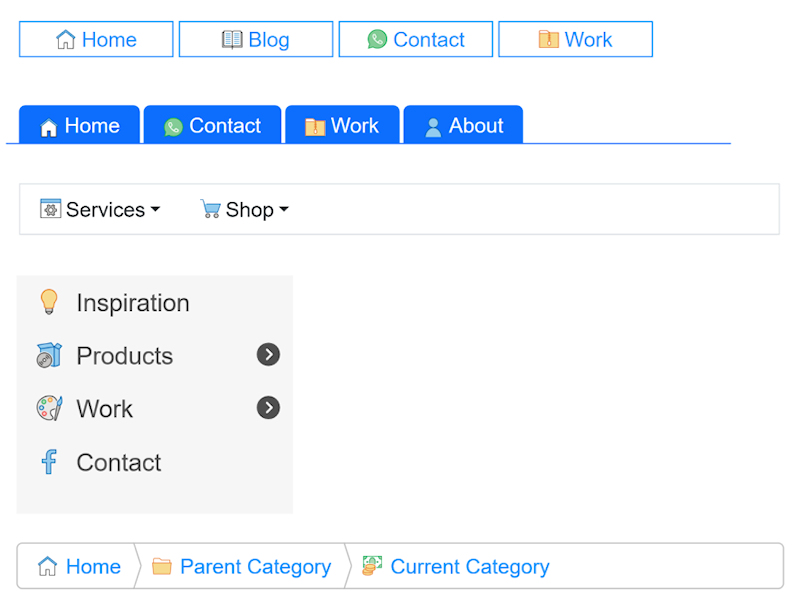Open the Services dropdown menu
Viewport: 800px width, 611px height.
pos(100,210)
